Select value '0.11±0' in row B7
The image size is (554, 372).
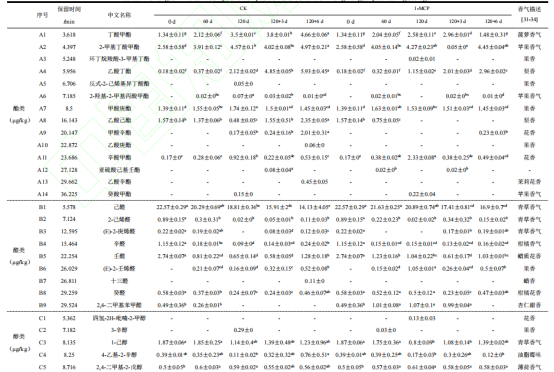point(315,281)
